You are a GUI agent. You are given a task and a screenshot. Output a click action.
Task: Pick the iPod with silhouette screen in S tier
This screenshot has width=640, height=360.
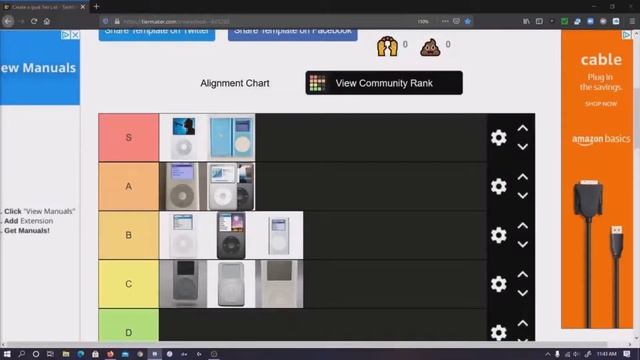tap(183, 138)
